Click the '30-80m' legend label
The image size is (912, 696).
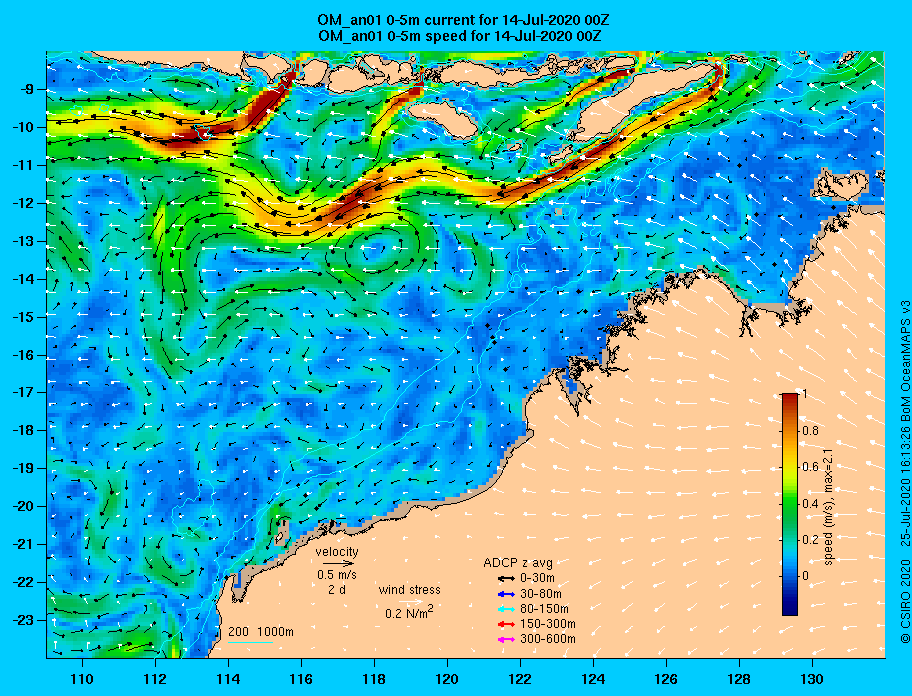(x=541, y=594)
